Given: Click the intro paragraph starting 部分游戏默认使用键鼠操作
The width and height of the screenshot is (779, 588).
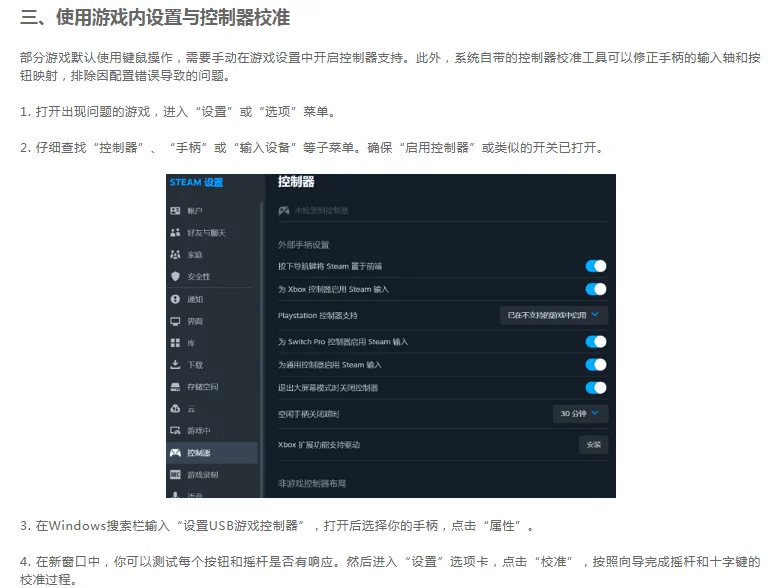Looking at the screenshot, I should pyautogui.click(x=390, y=67).
